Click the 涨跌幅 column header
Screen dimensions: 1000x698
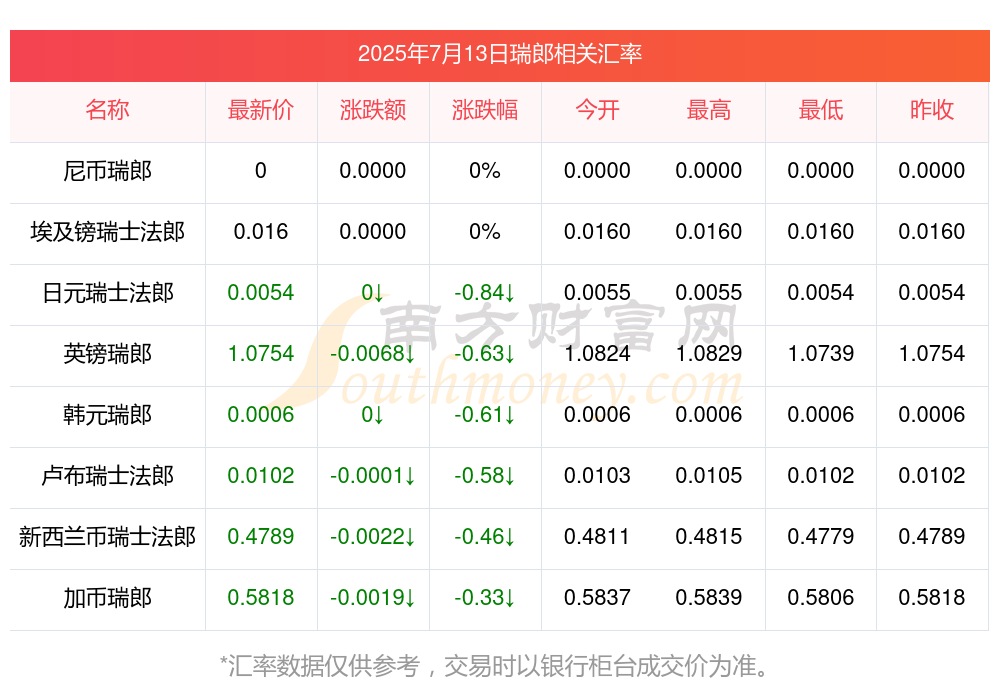coord(485,110)
